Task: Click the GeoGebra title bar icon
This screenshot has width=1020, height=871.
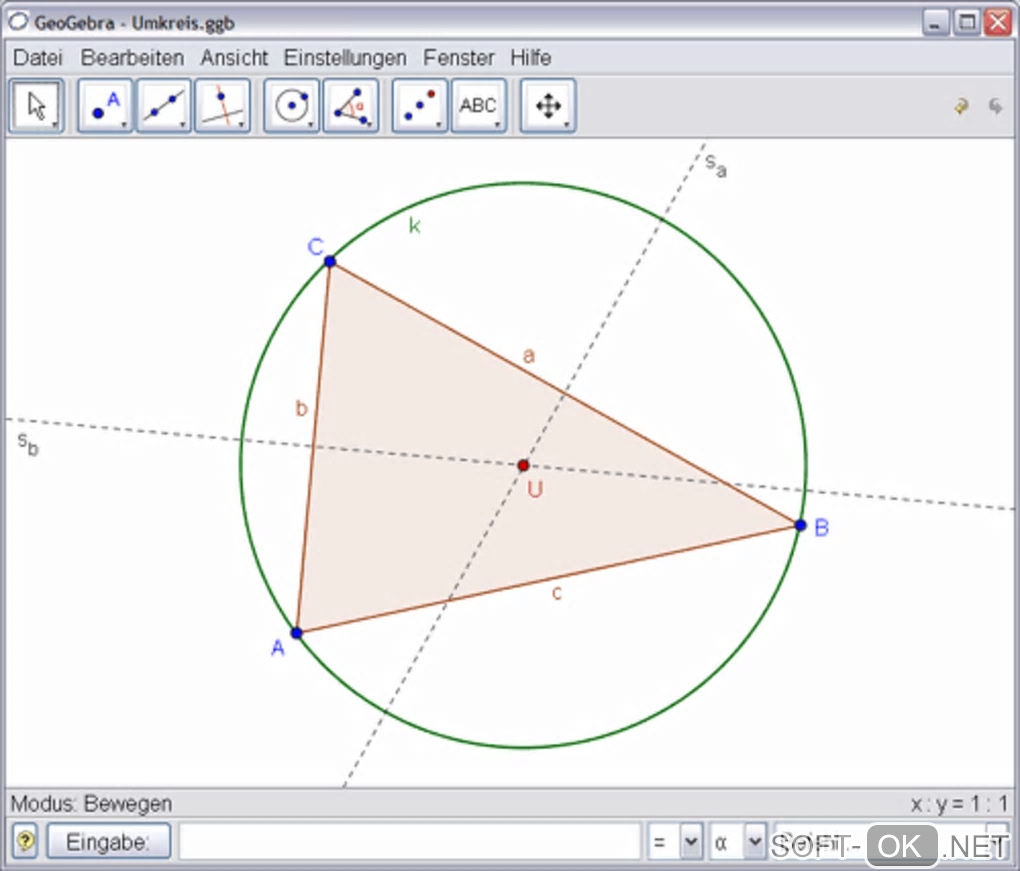Action: [x=18, y=21]
